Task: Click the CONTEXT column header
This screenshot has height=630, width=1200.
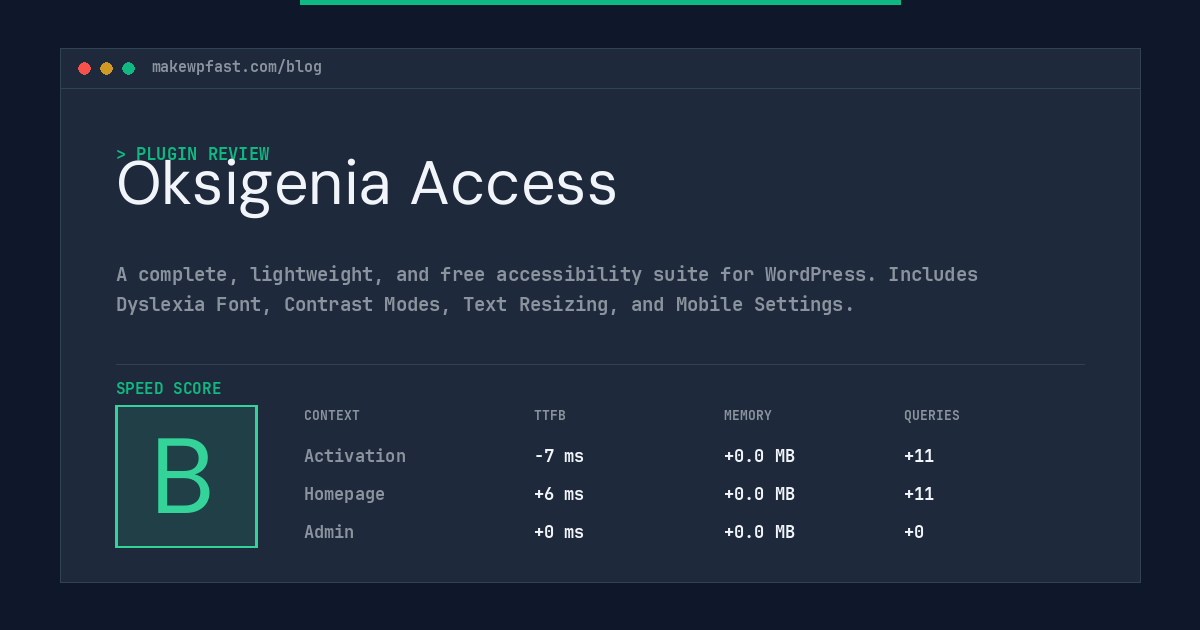Action: [x=332, y=415]
